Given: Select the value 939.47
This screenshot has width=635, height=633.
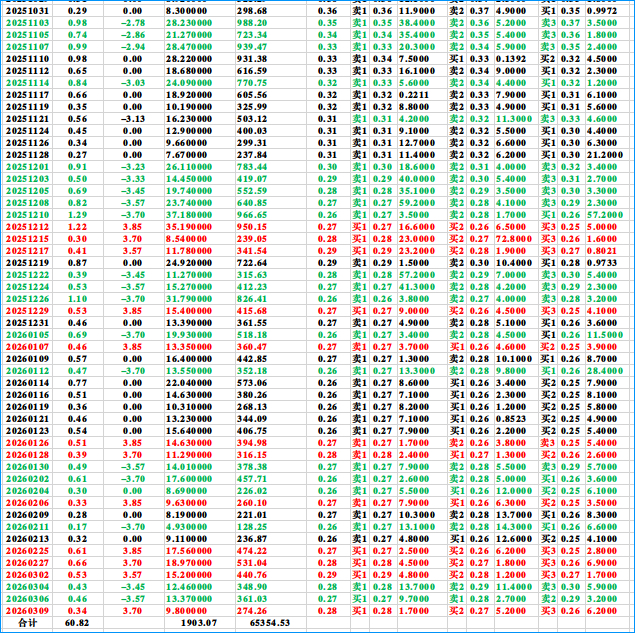Looking at the screenshot, I should [252, 47].
